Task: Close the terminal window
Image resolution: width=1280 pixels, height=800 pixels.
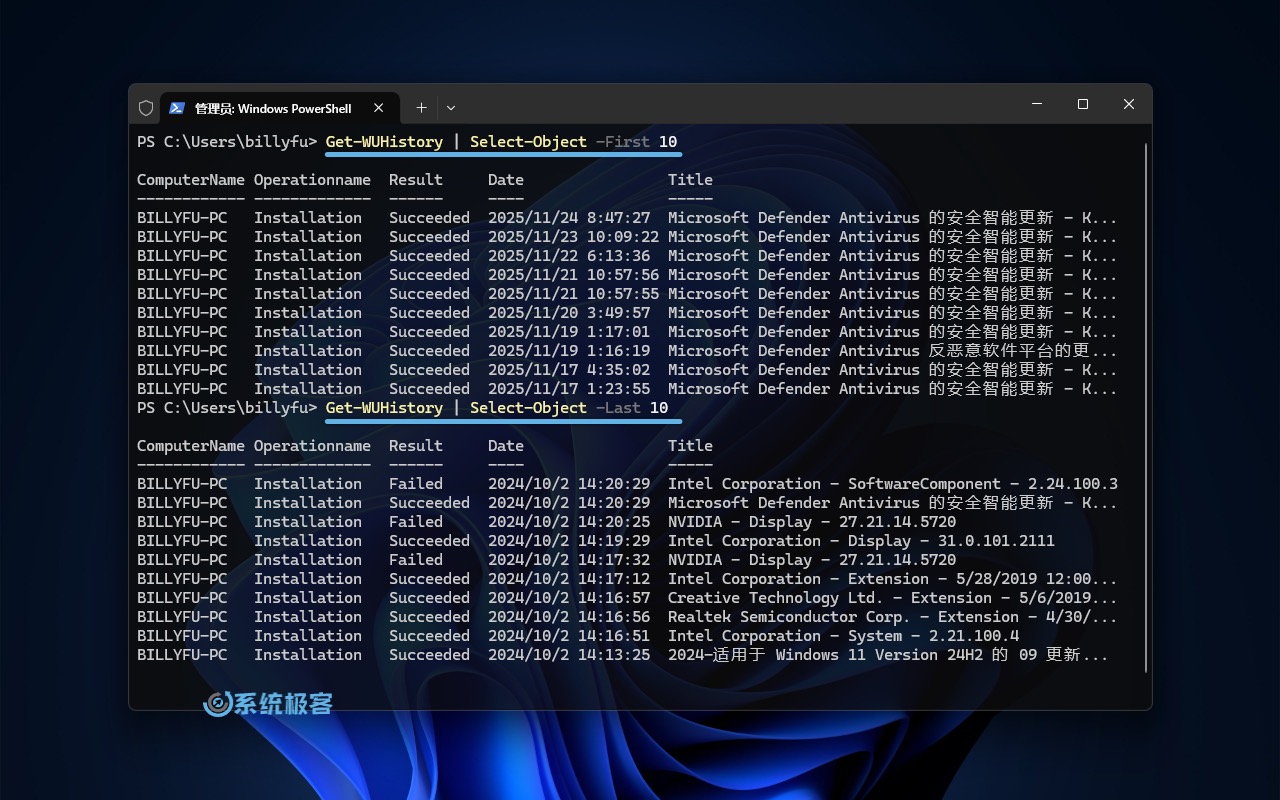Action: [x=1128, y=104]
